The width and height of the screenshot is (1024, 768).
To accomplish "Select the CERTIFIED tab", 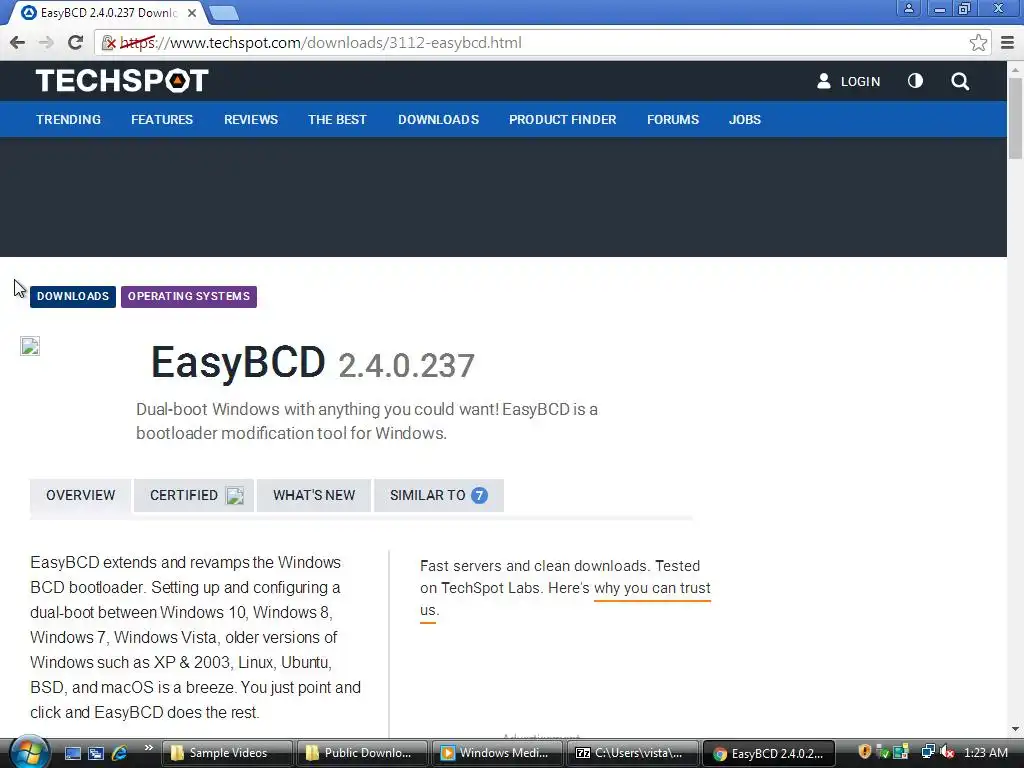I will click(x=194, y=495).
